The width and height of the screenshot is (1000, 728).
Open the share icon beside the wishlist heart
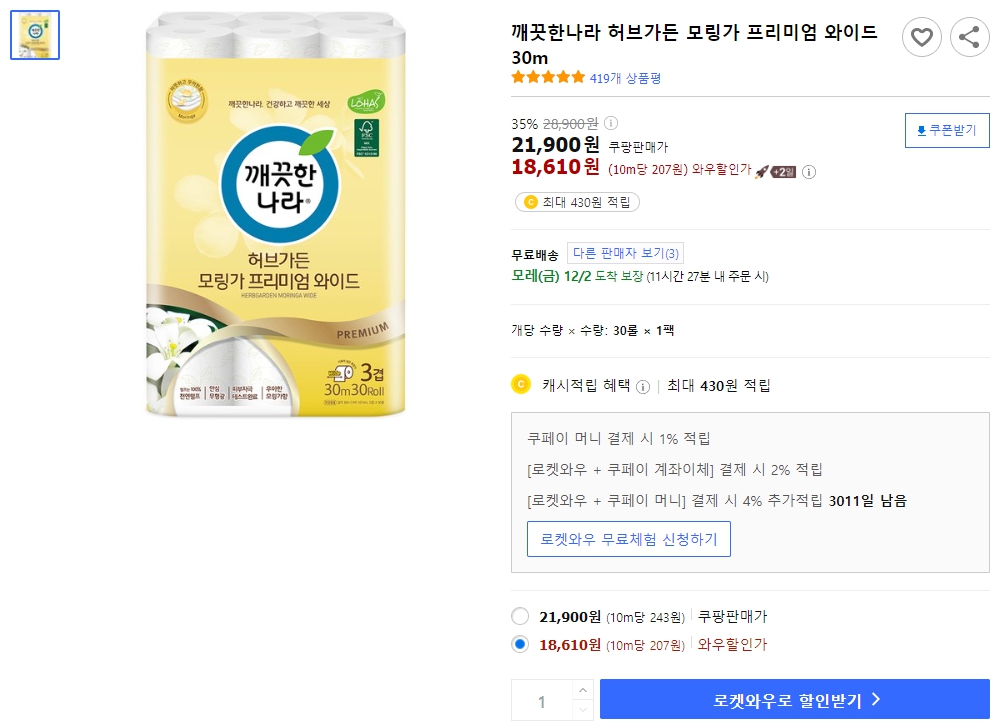968,37
